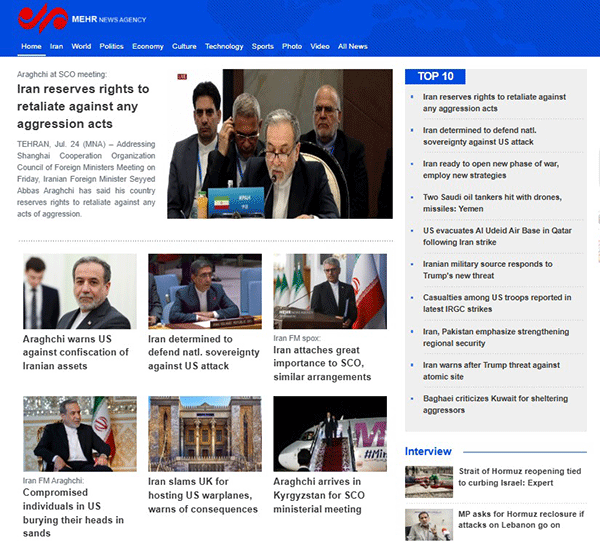Image resolution: width=600 pixels, height=543 pixels.
Task: Click the Mehr News Agency logo
Action: click(x=82, y=18)
